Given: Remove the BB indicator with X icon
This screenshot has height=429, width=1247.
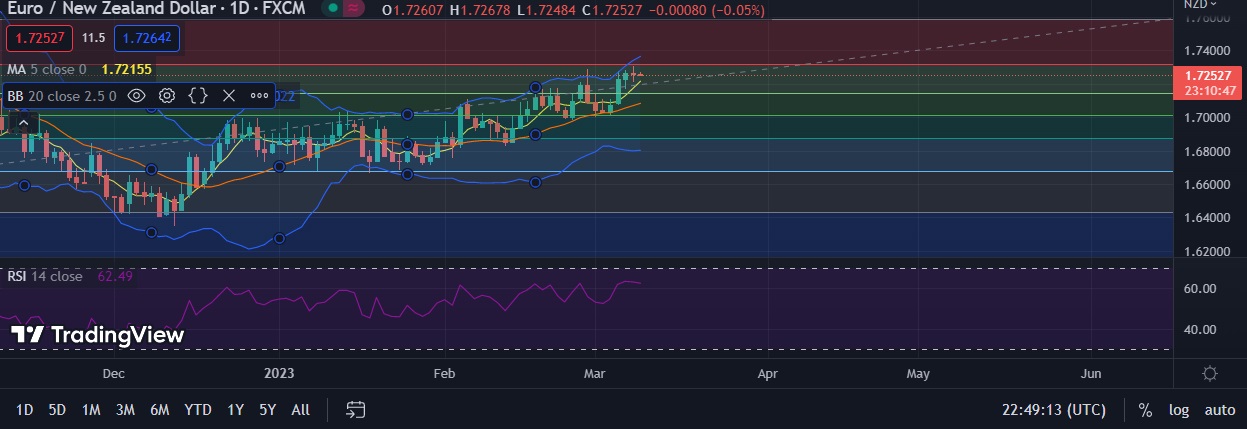Looking at the screenshot, I should tap(228, 96).
